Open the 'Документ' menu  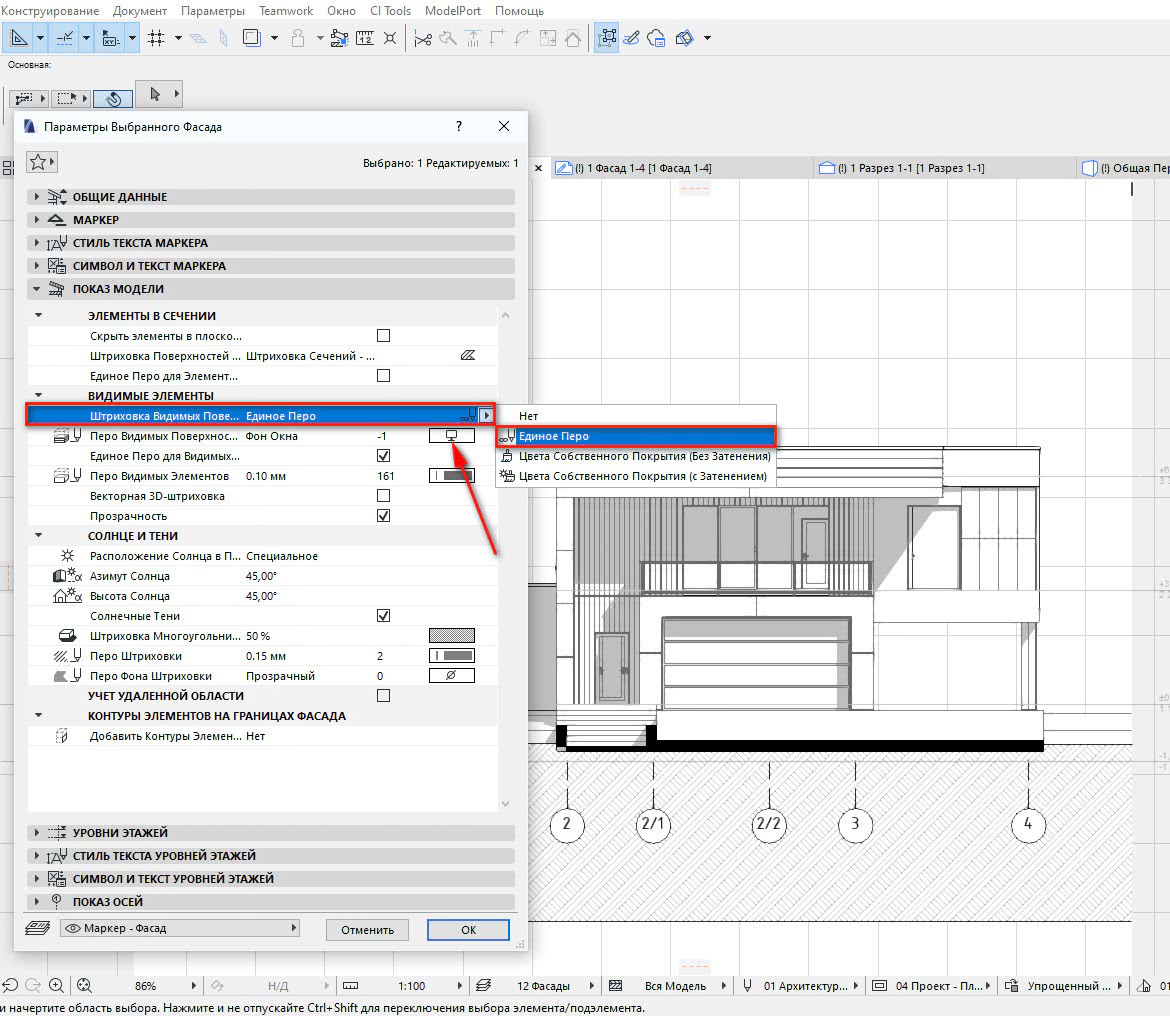coord(140,11)
